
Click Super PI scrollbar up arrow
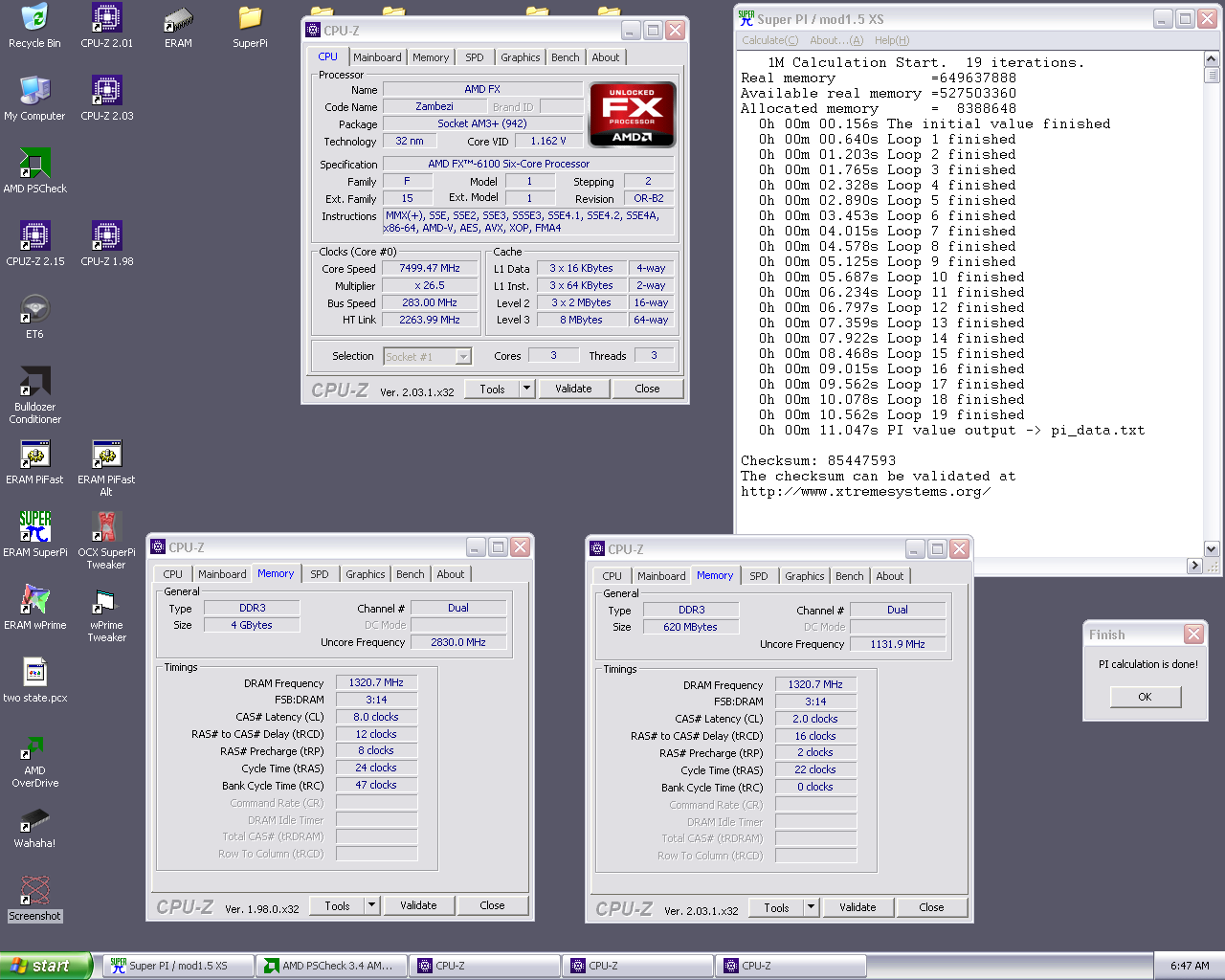tap(1212, 59)
